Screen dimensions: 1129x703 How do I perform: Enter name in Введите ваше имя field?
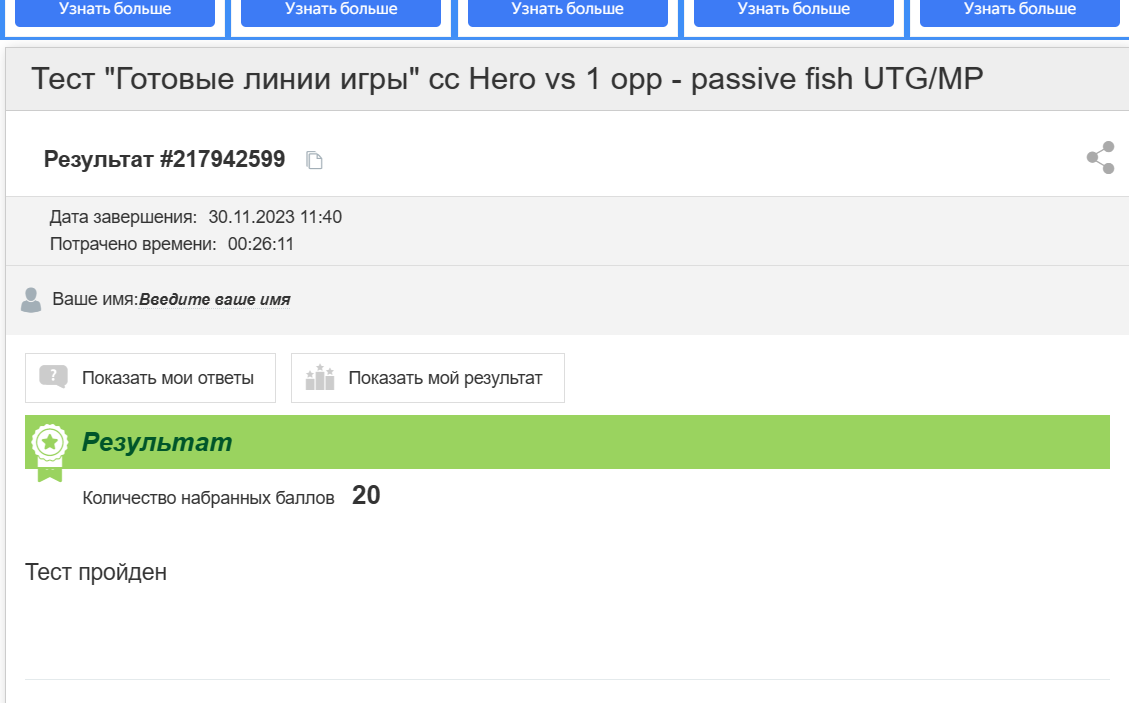click(x=215, y=300)
